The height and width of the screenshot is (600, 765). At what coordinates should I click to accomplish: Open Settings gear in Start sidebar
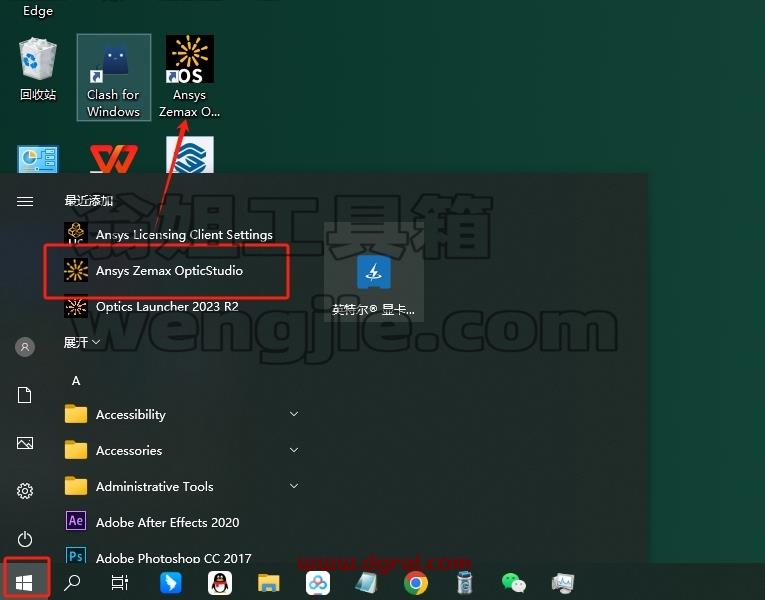tap(25, 491)
